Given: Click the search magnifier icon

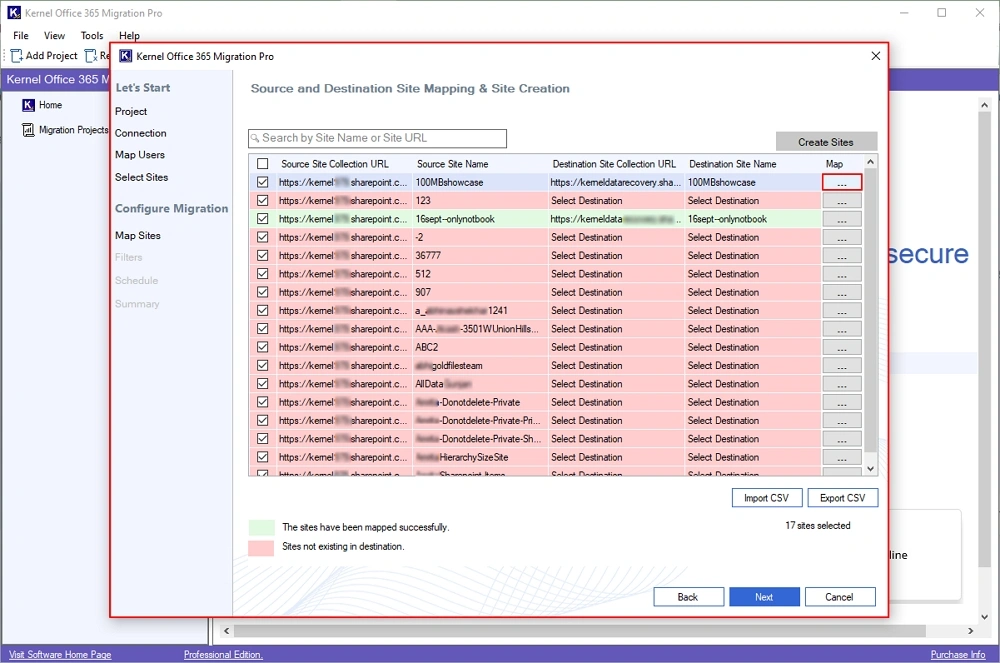Looking at the screenshot, I should (256, 138).
